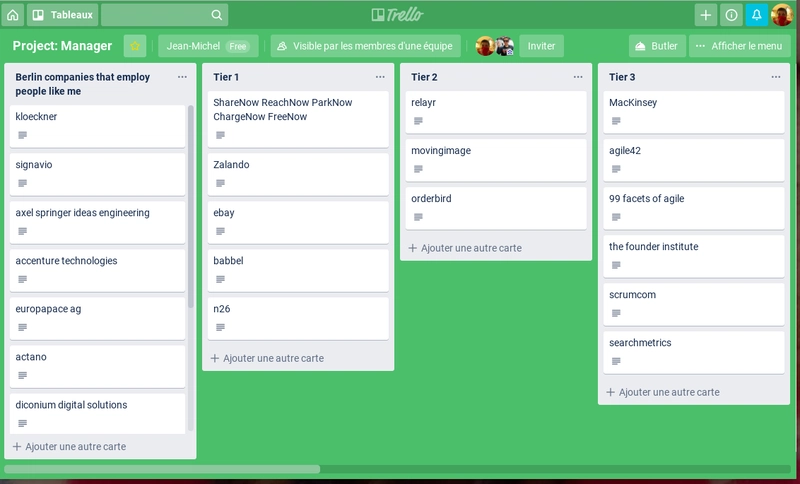Open Tier 2 list options menu

pyautogui.click(x=578, y=77)
